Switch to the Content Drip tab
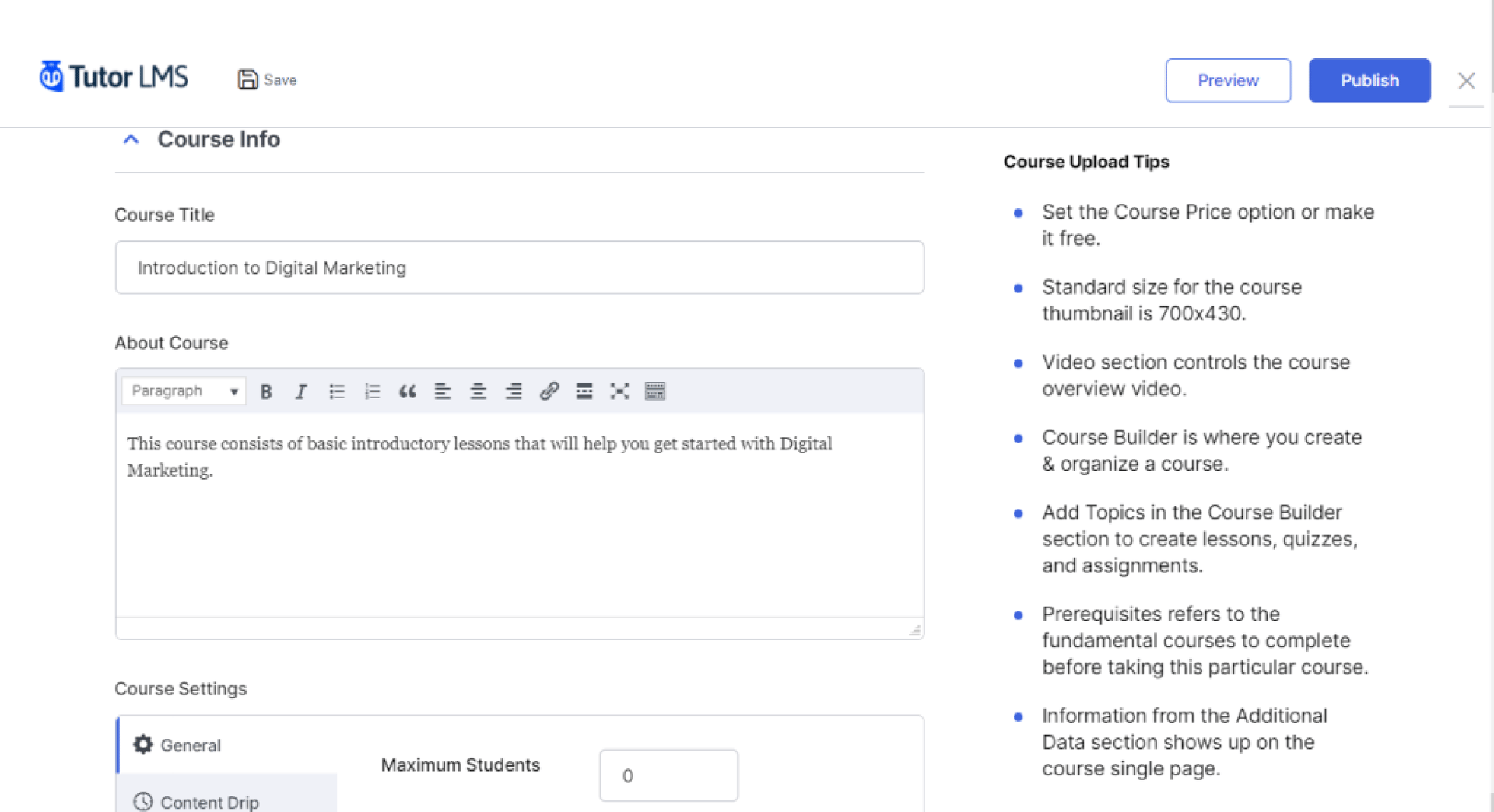 [209, 801]
